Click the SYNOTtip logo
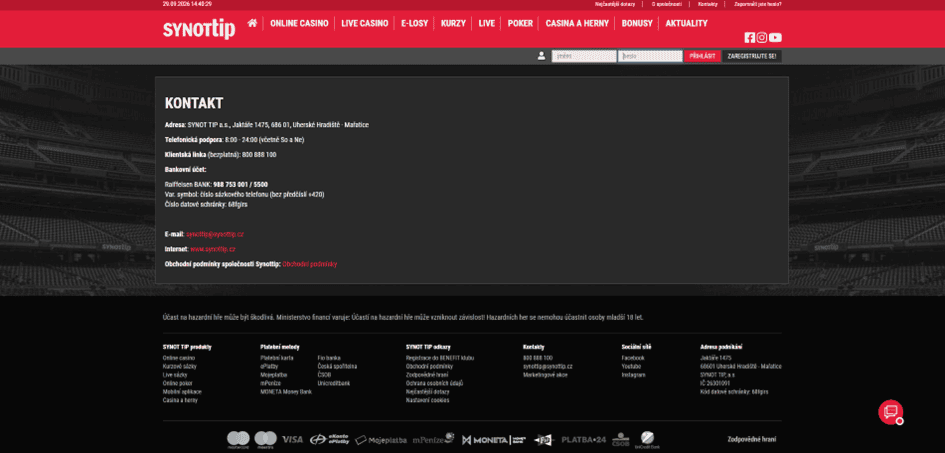 pos(199,29)
